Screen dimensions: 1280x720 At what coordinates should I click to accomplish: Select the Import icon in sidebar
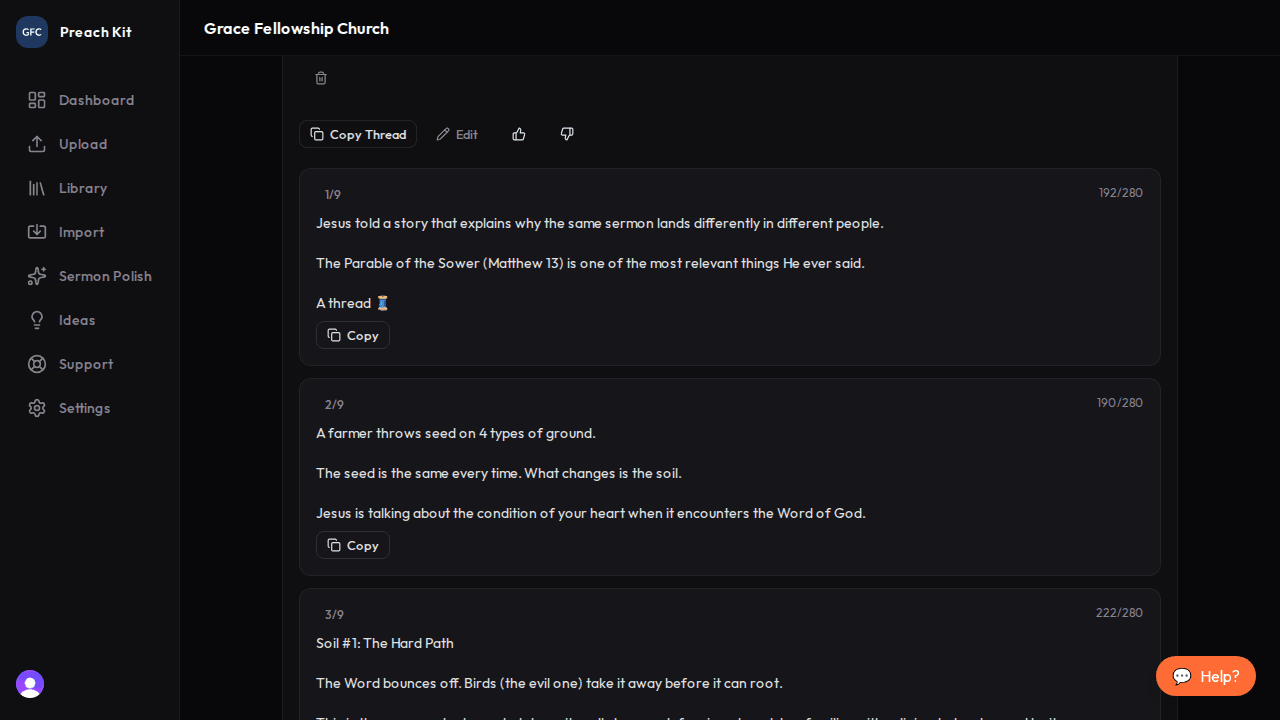tap(37, 232)
